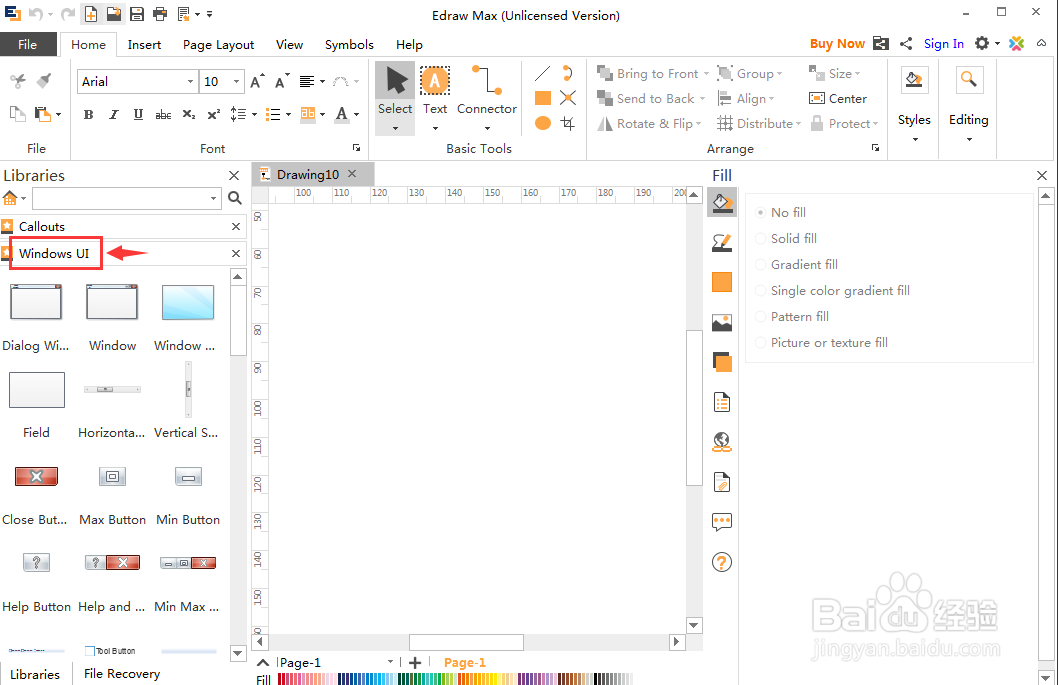Toggle italic formatting

pyautogui.click(x=113, y=115)
